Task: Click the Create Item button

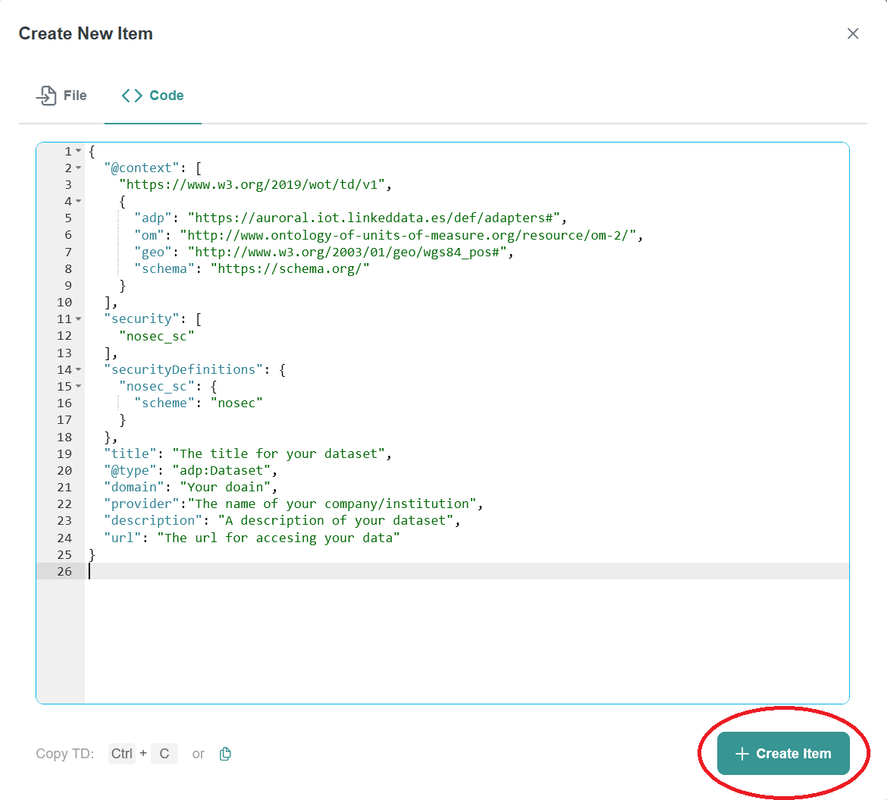Action: [x=783, y=754]
